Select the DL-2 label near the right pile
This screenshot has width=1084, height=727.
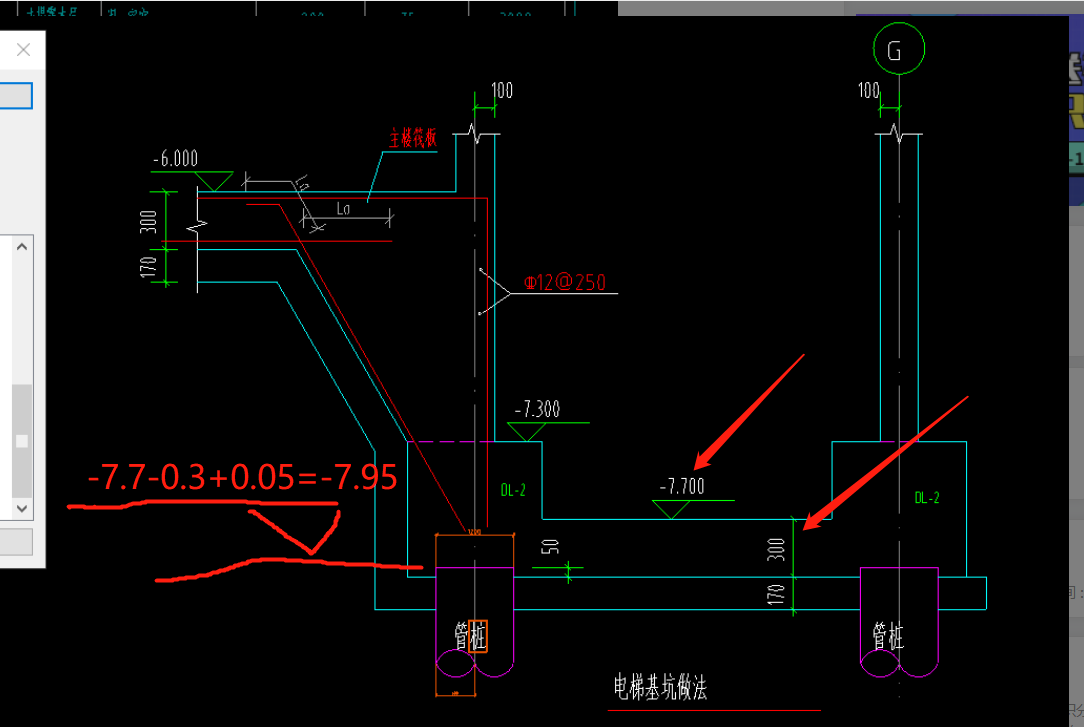point(926,497)
